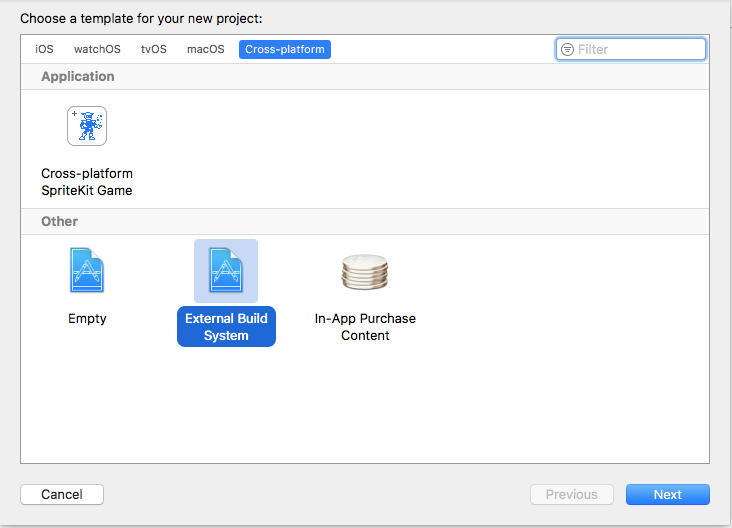
Task: Open the tvOS platform tab
Action: 154,49
